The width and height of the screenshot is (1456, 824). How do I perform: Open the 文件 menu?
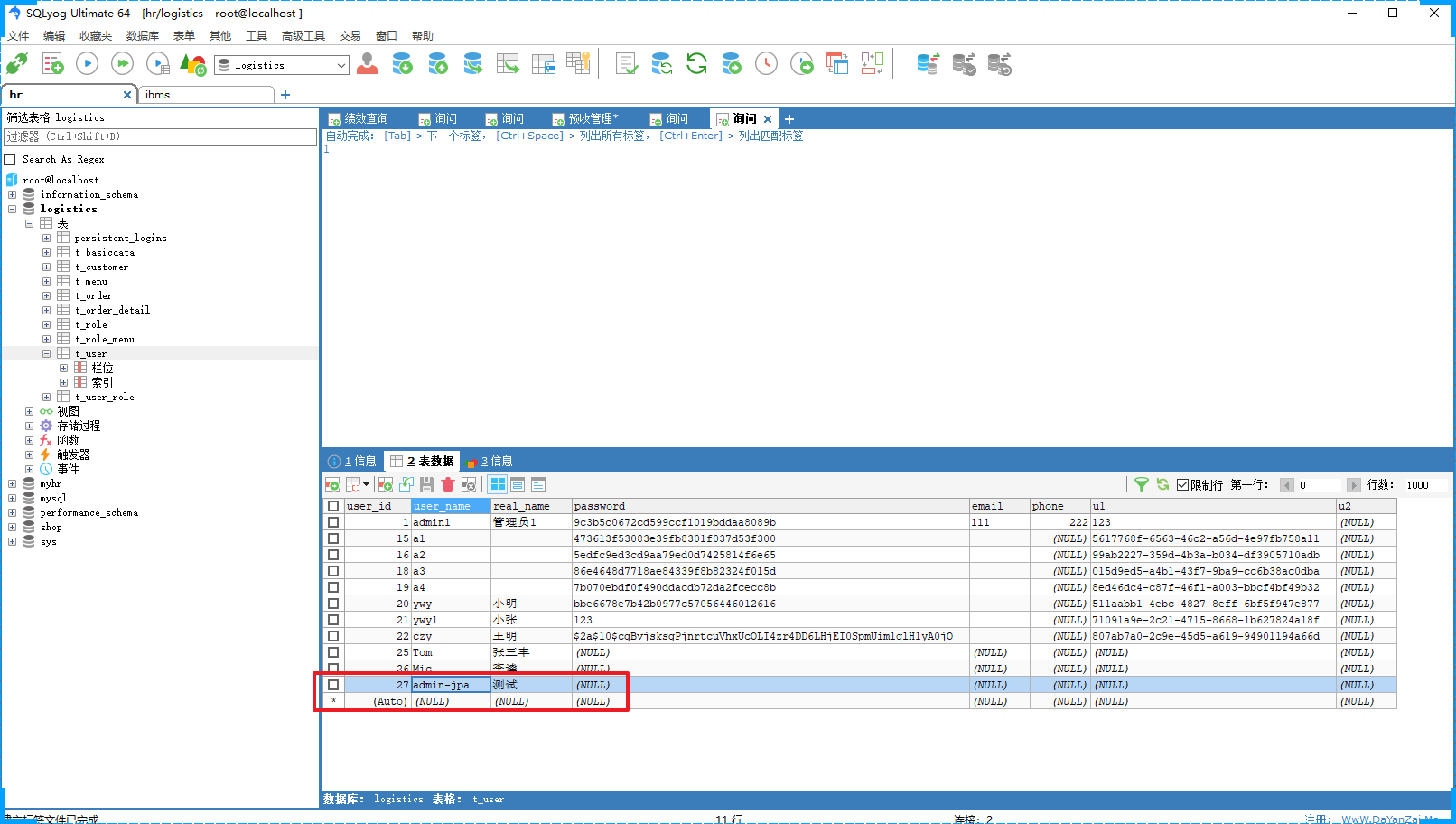18,36
